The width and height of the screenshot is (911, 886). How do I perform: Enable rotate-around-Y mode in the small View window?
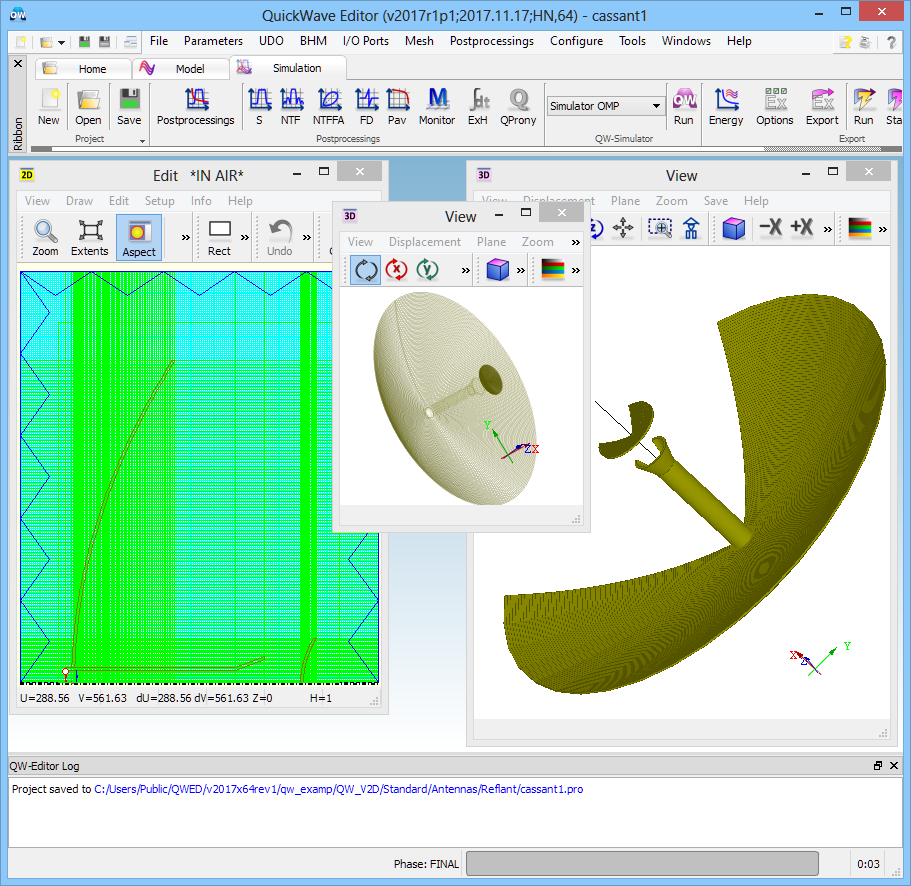tap(428, 270)
